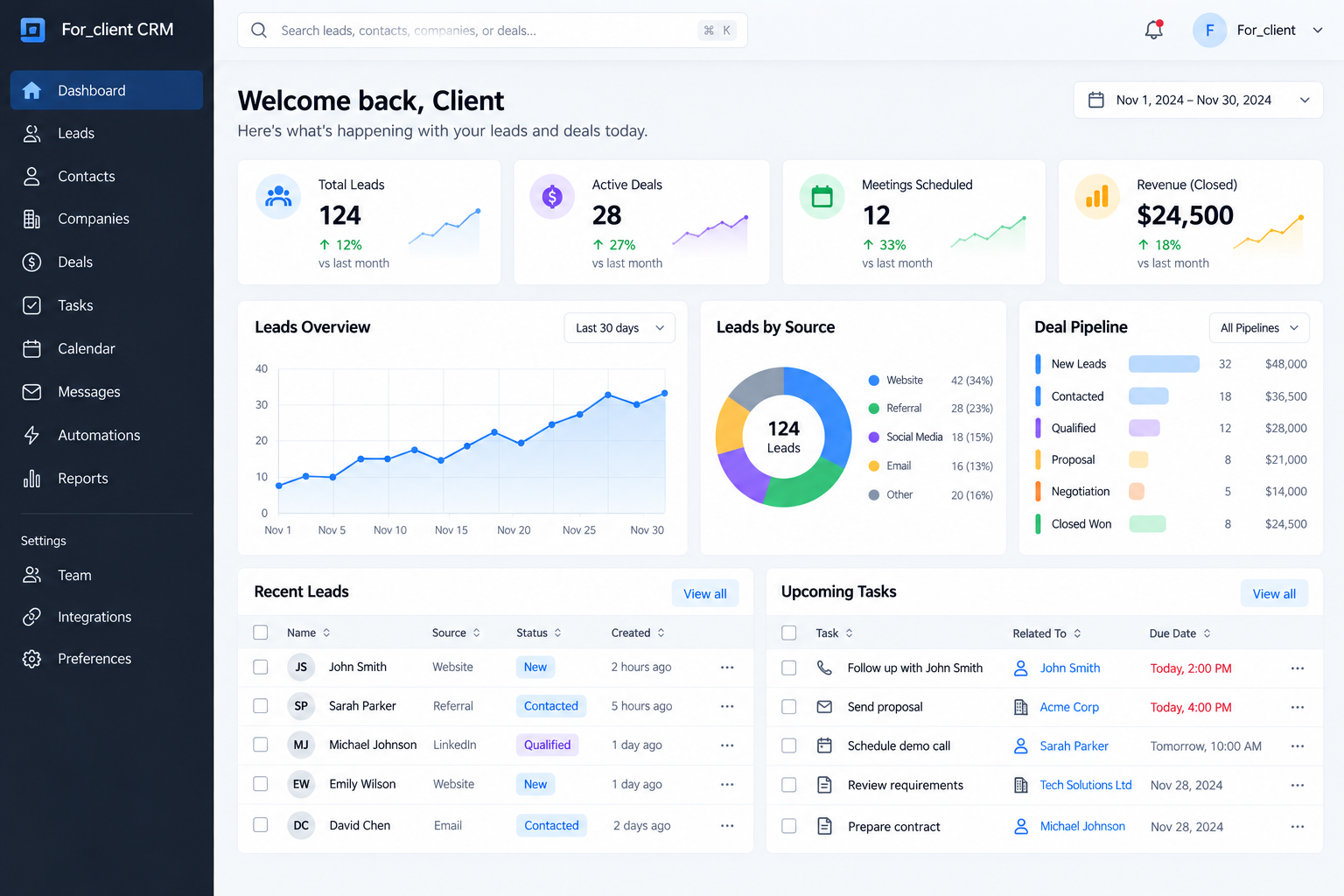
Task: Open the notifications bell
Action: click(1154, 30)
